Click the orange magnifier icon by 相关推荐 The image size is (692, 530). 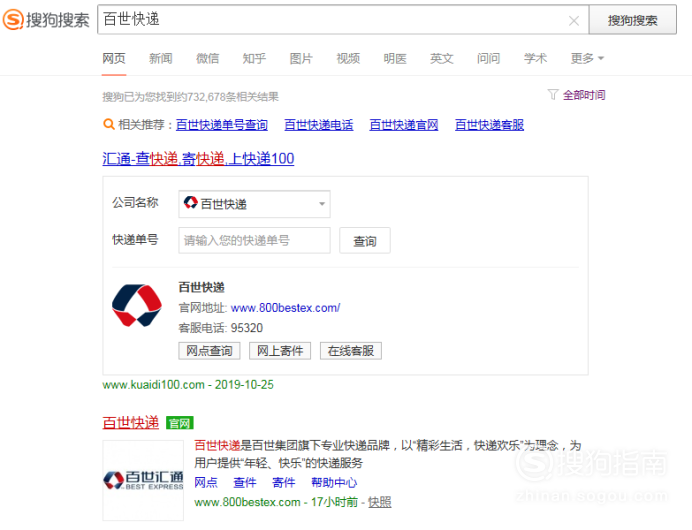tap(109, 124)
